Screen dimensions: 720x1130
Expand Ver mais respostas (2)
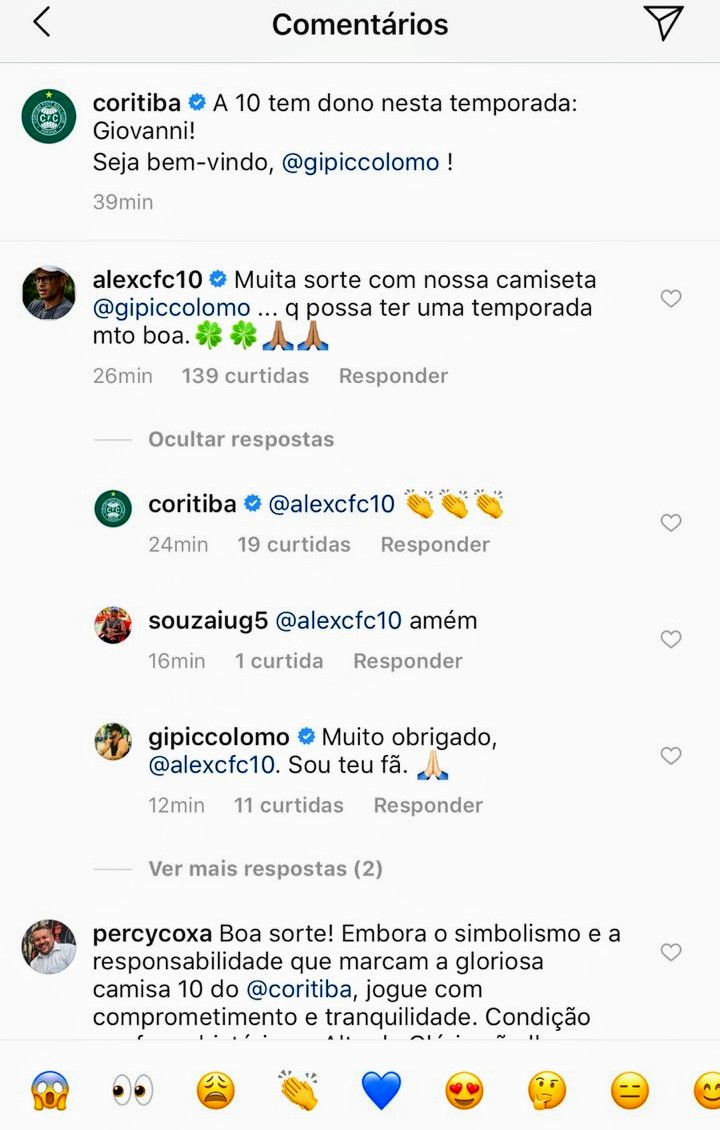pos(265,869)
